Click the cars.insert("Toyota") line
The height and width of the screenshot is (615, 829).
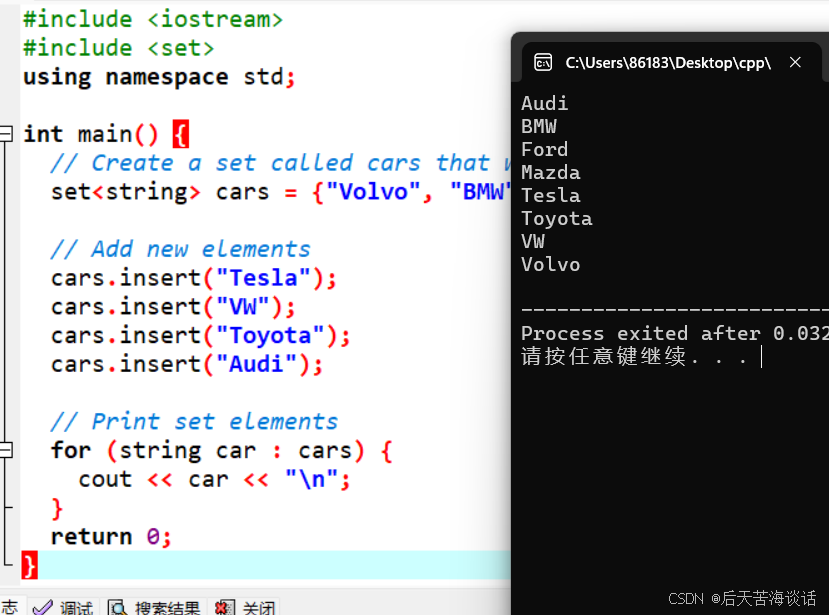[x=200, y=336]
